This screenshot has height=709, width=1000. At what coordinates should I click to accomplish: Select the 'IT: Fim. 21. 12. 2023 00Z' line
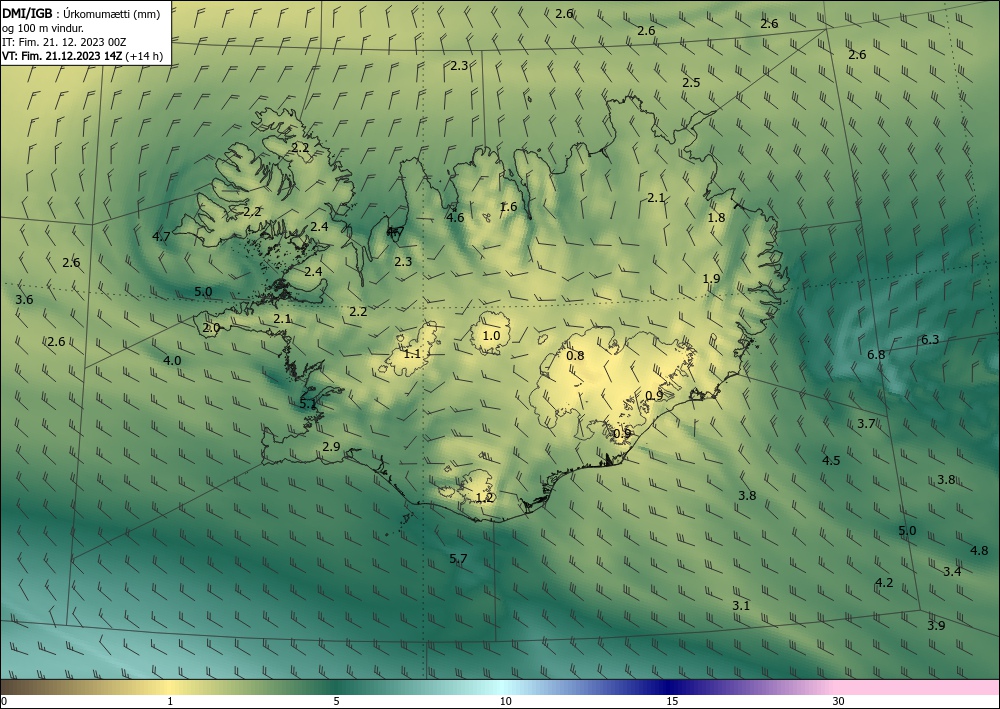click(x=64, y=42)
